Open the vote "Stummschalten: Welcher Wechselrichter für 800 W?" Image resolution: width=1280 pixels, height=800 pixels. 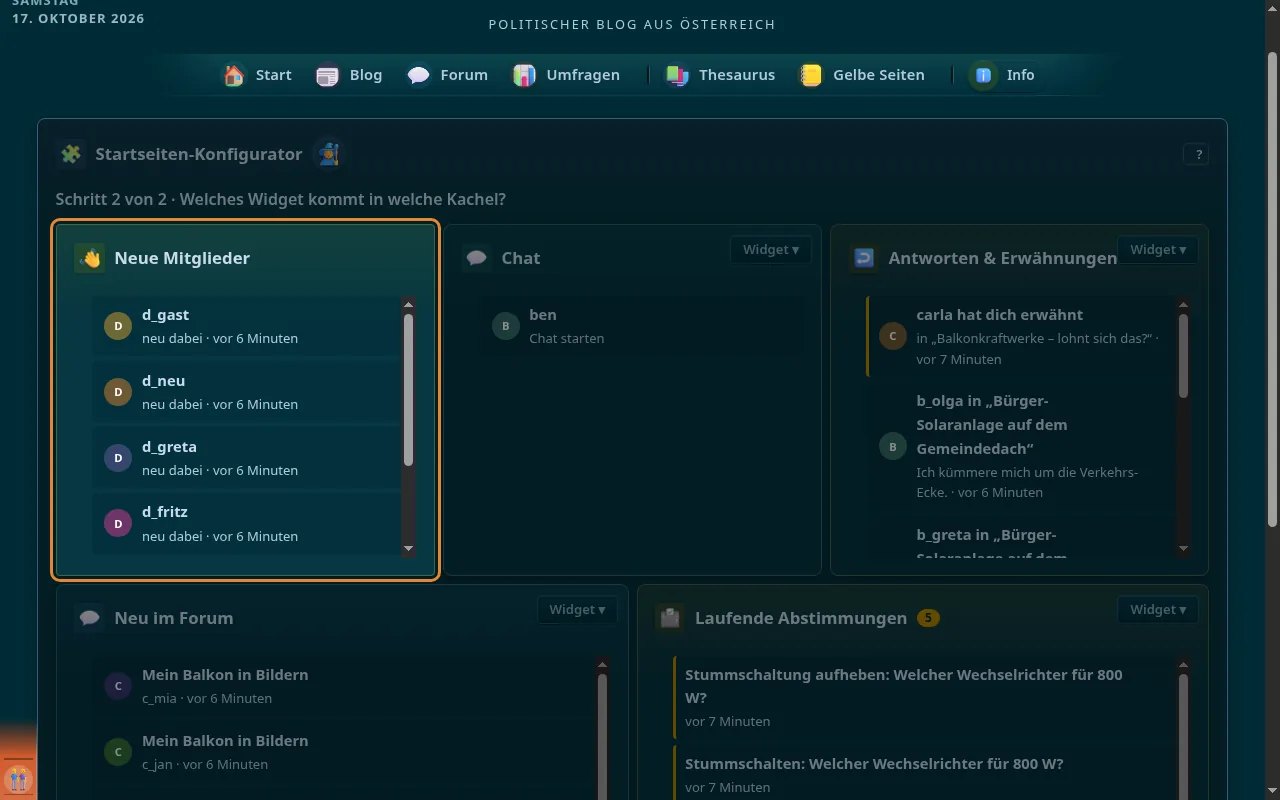pyautogui.click(x=925, y=775)
